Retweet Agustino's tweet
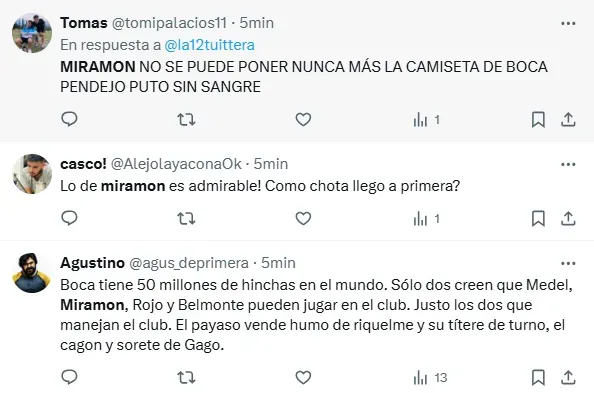 (186, 377)
